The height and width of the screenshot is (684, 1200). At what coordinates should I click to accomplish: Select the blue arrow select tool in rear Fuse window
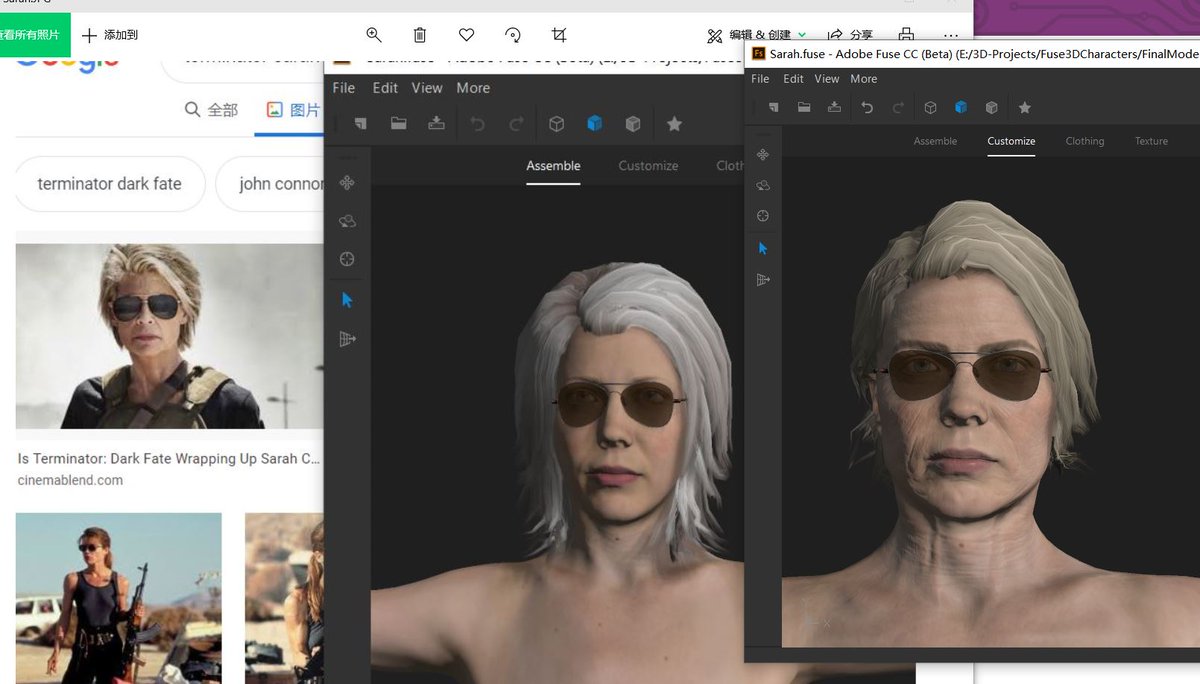pos(347,300)
